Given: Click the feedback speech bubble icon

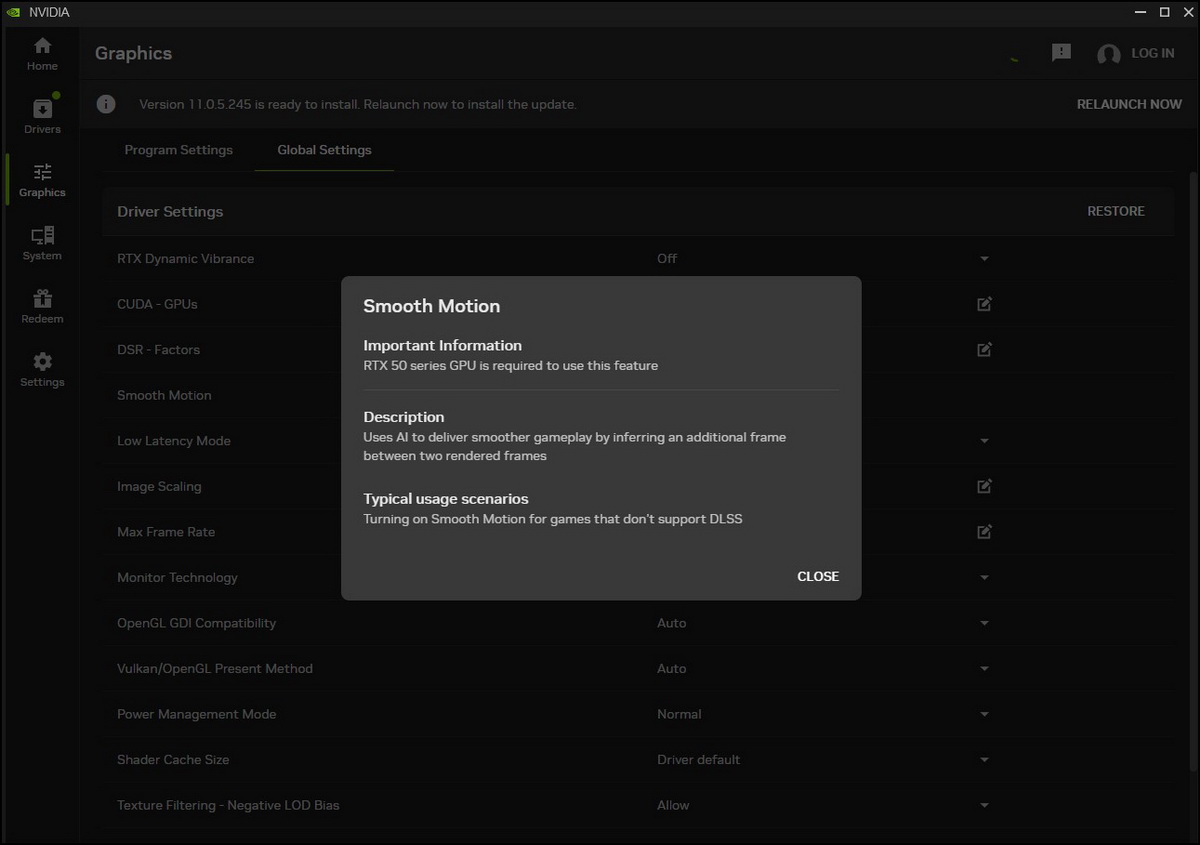Looking at the screenshot, I should tap(1062, 53).
